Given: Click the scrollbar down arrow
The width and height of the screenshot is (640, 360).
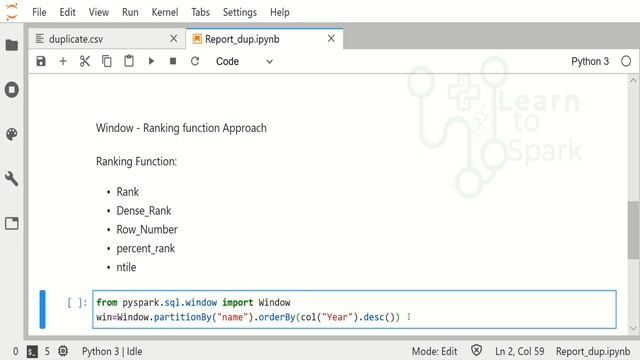Looking at the screenshot, I should coord(633,328).
